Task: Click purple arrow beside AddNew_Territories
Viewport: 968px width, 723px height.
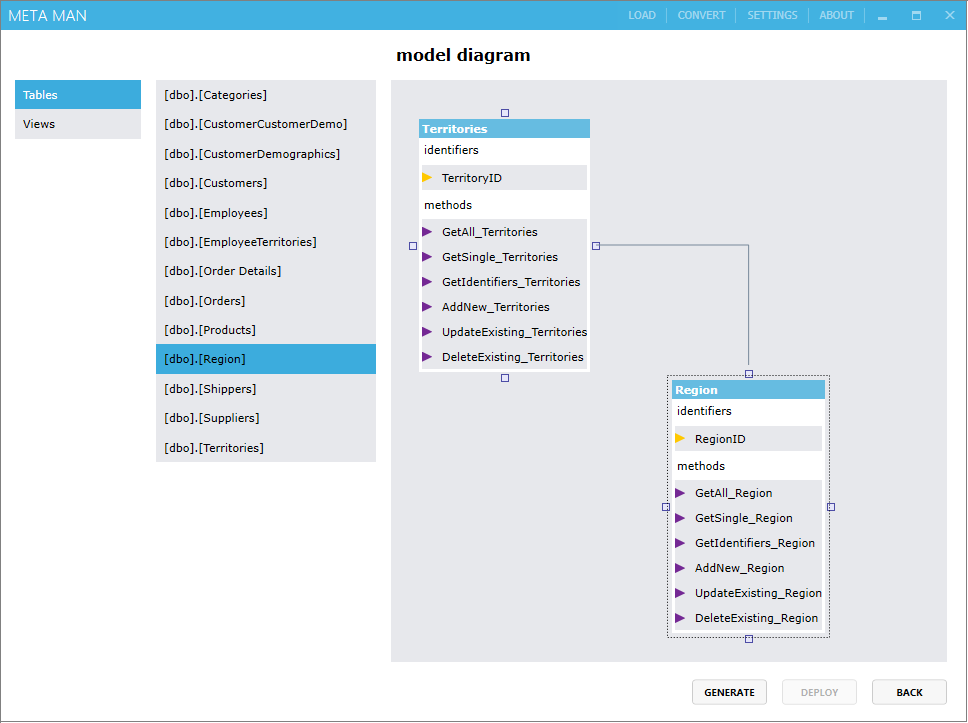Action: coord(427,307)
